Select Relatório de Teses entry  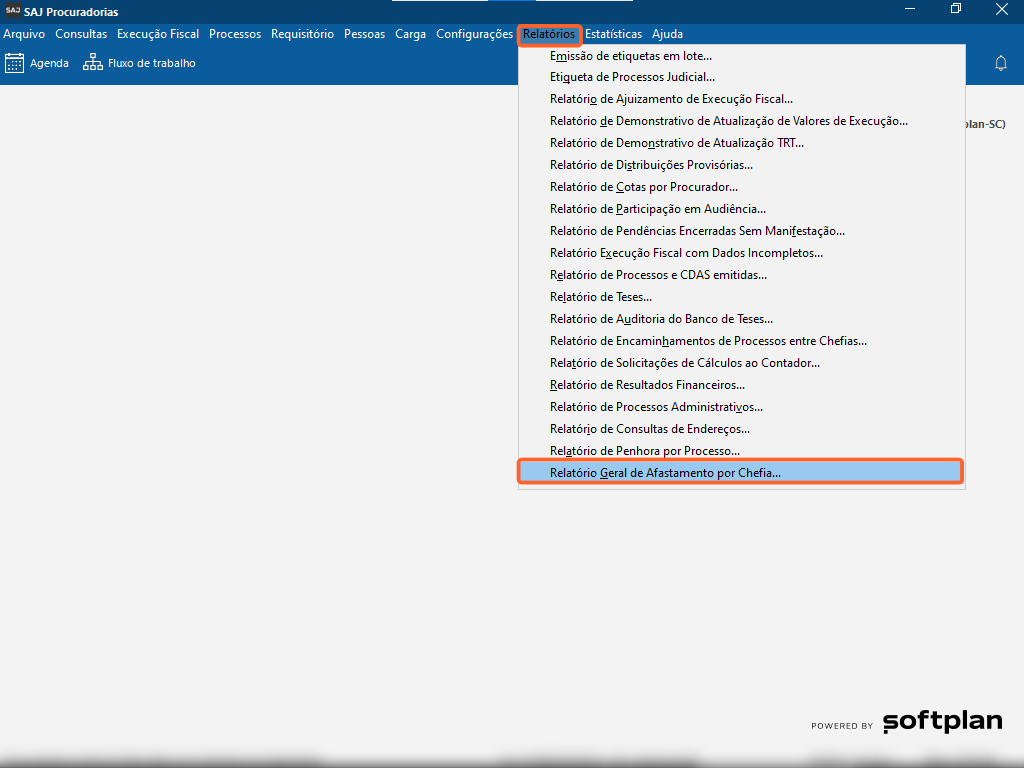point(600,297)
